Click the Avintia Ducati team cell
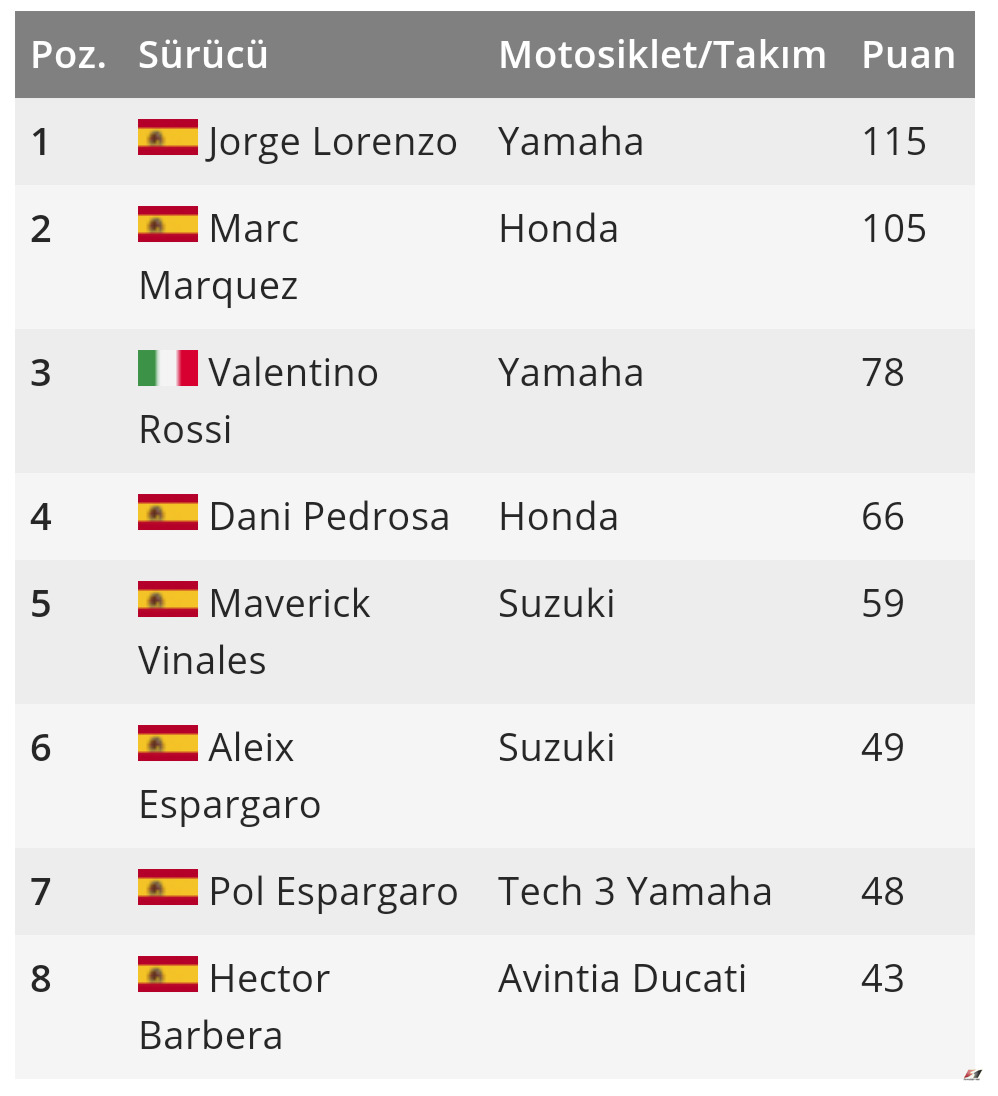 (622, 979)
